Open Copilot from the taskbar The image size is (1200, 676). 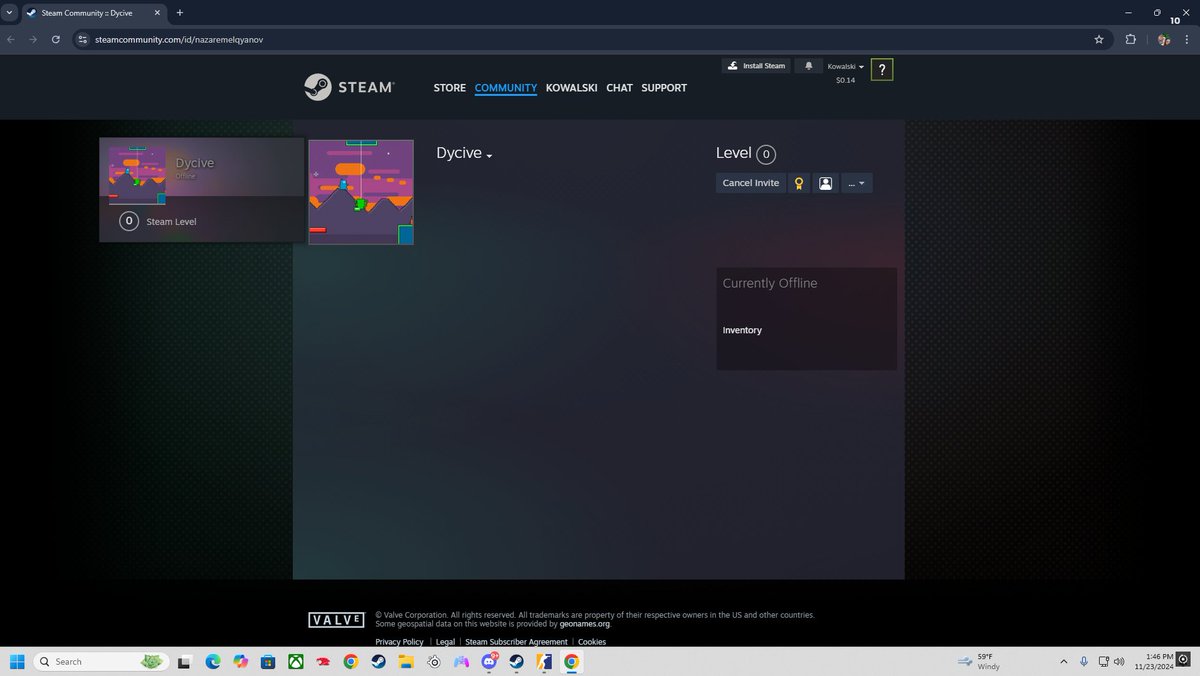240,661
